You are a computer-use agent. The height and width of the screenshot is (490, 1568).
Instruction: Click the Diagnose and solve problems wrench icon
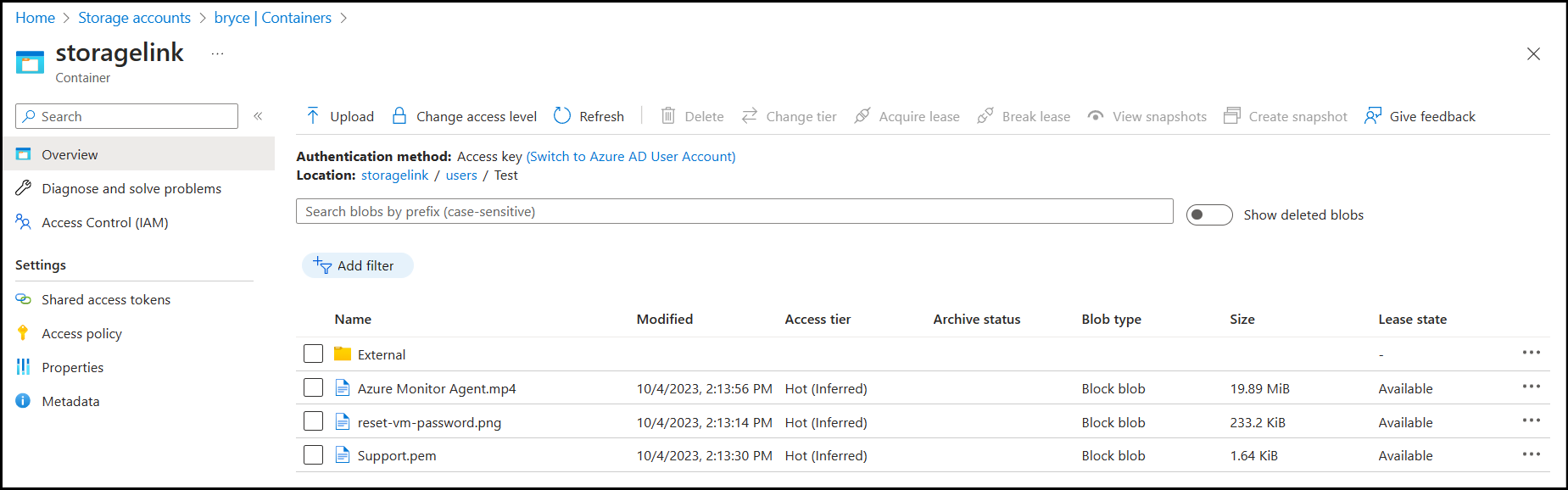click(24, 188)
